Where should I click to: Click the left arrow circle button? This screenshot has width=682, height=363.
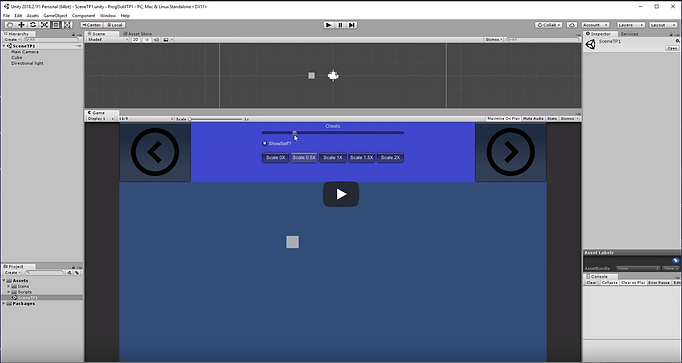(155, 152)
